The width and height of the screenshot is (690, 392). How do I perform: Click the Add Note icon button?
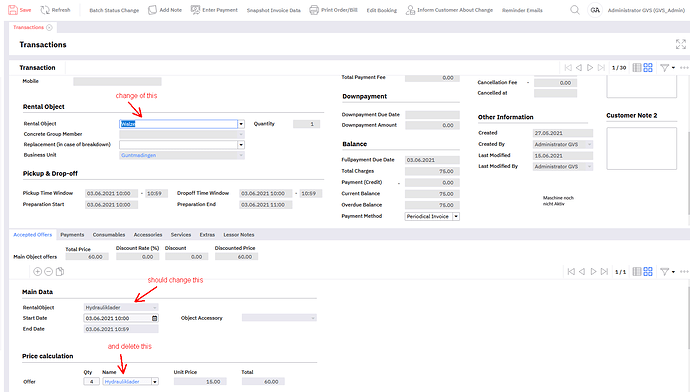coord(152,10)
